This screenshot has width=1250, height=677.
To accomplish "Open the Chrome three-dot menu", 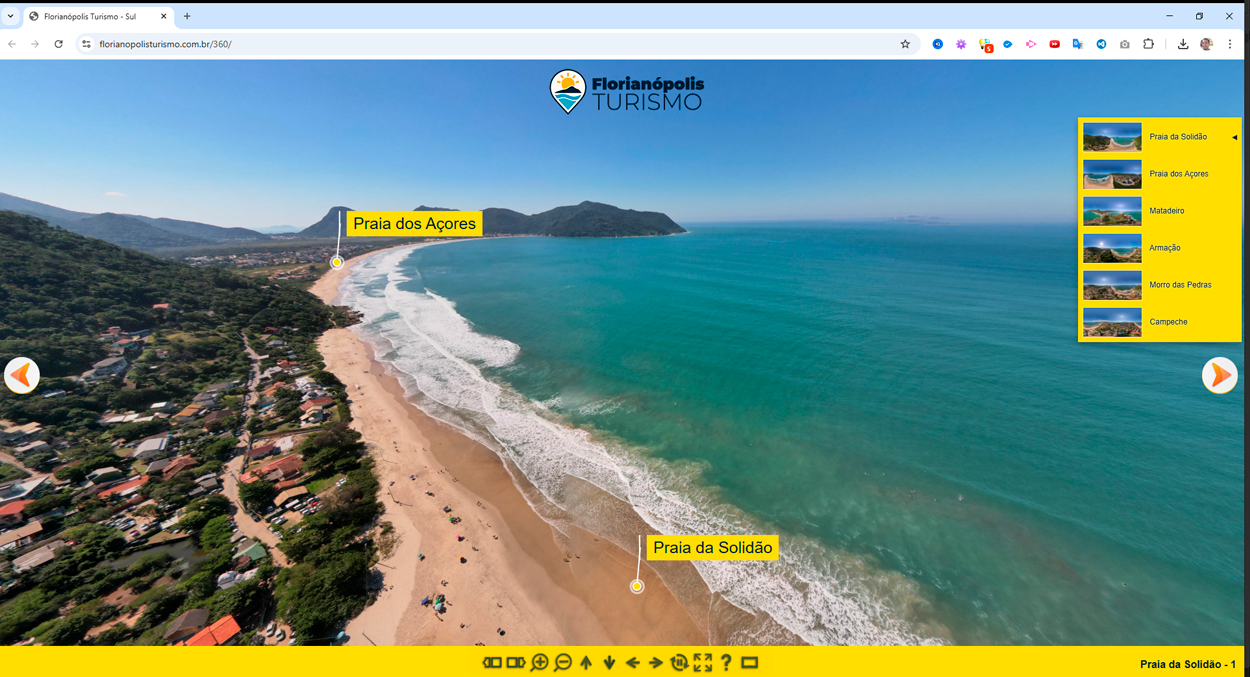I will click(1230, 44).
